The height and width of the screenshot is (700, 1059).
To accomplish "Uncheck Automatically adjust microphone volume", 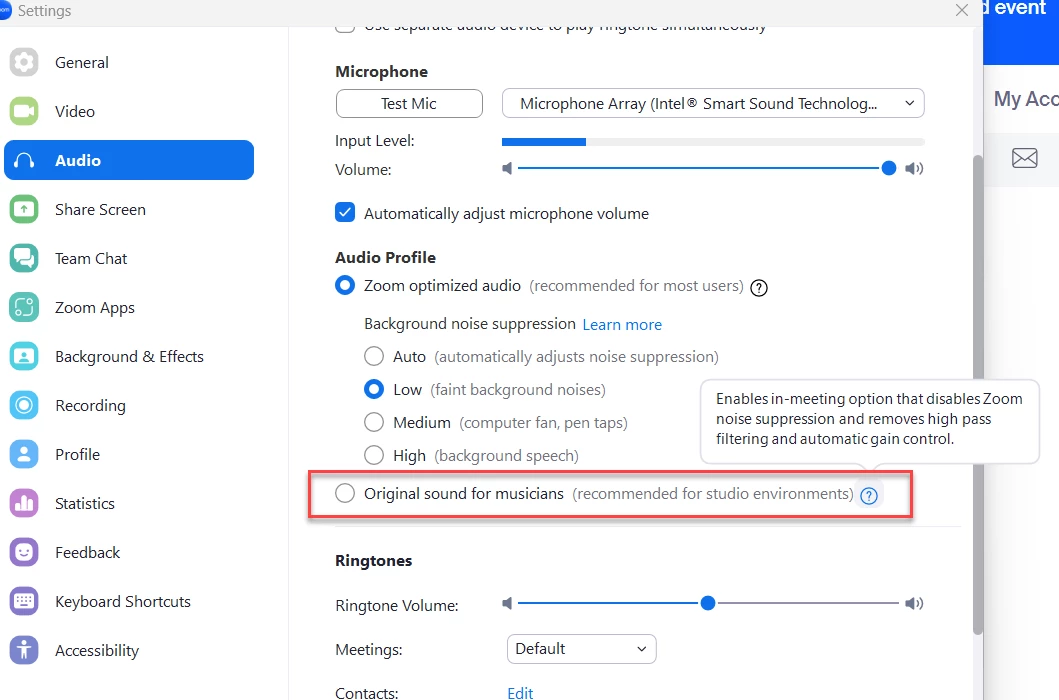I will coord(345,212).
